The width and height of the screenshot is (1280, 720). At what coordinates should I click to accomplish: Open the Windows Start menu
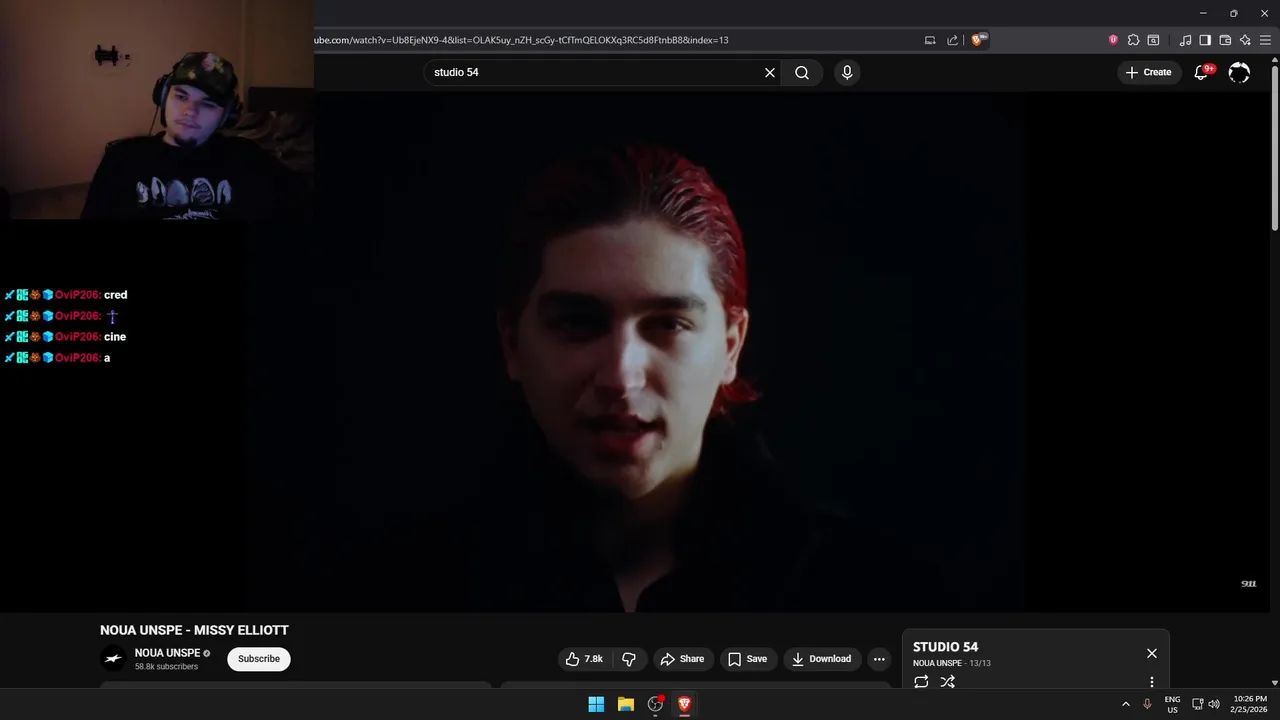(596, 704)
